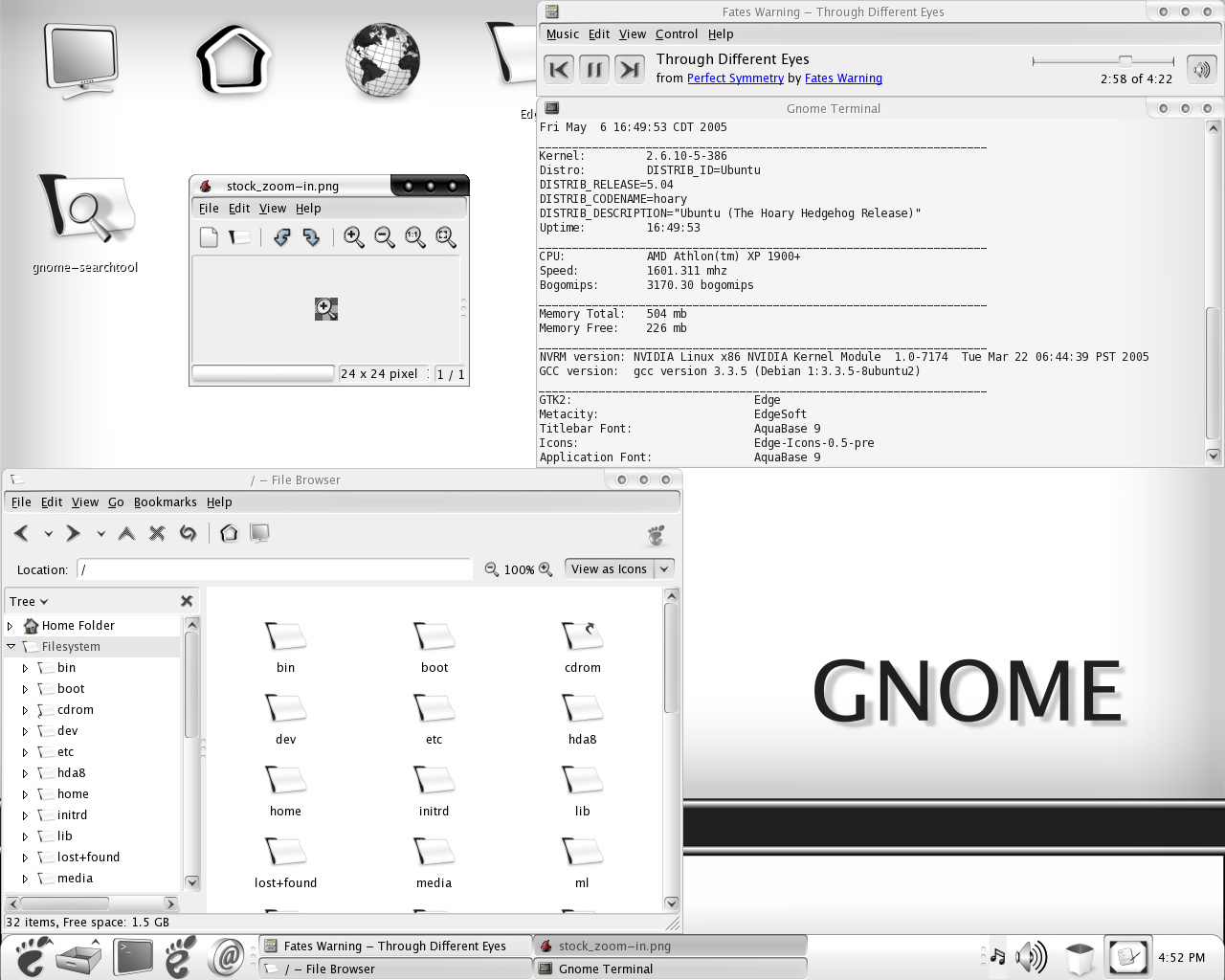Screen dimensions: 1225x980
Task: Open the Tree side pane selector
Action: pos(29,601)
